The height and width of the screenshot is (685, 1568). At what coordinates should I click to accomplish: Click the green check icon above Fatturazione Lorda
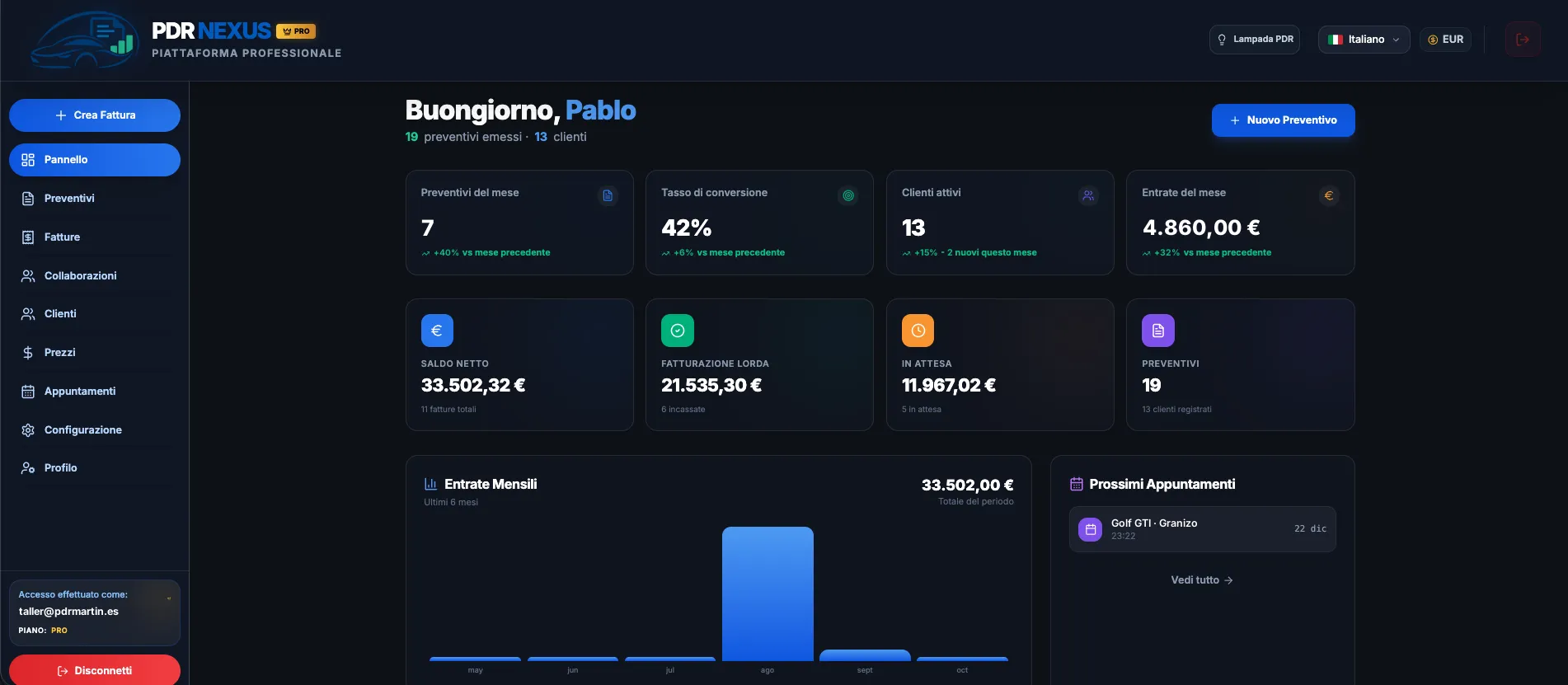tap(678, 331)
